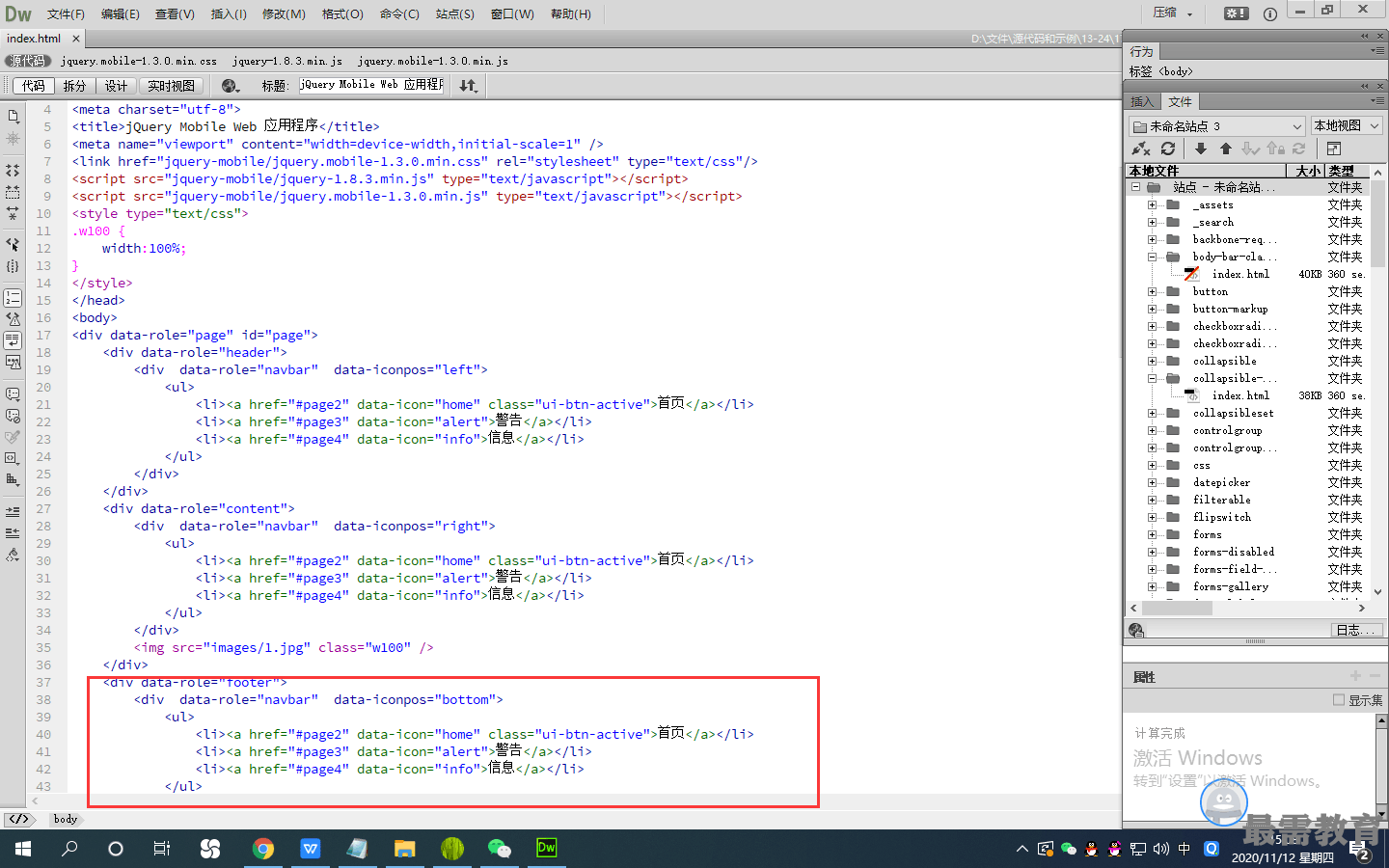The height and width of the screenshot is (868, 1389).
Task: Toggle word wrap in the coding toolbar
Action: tap(13, 340)
